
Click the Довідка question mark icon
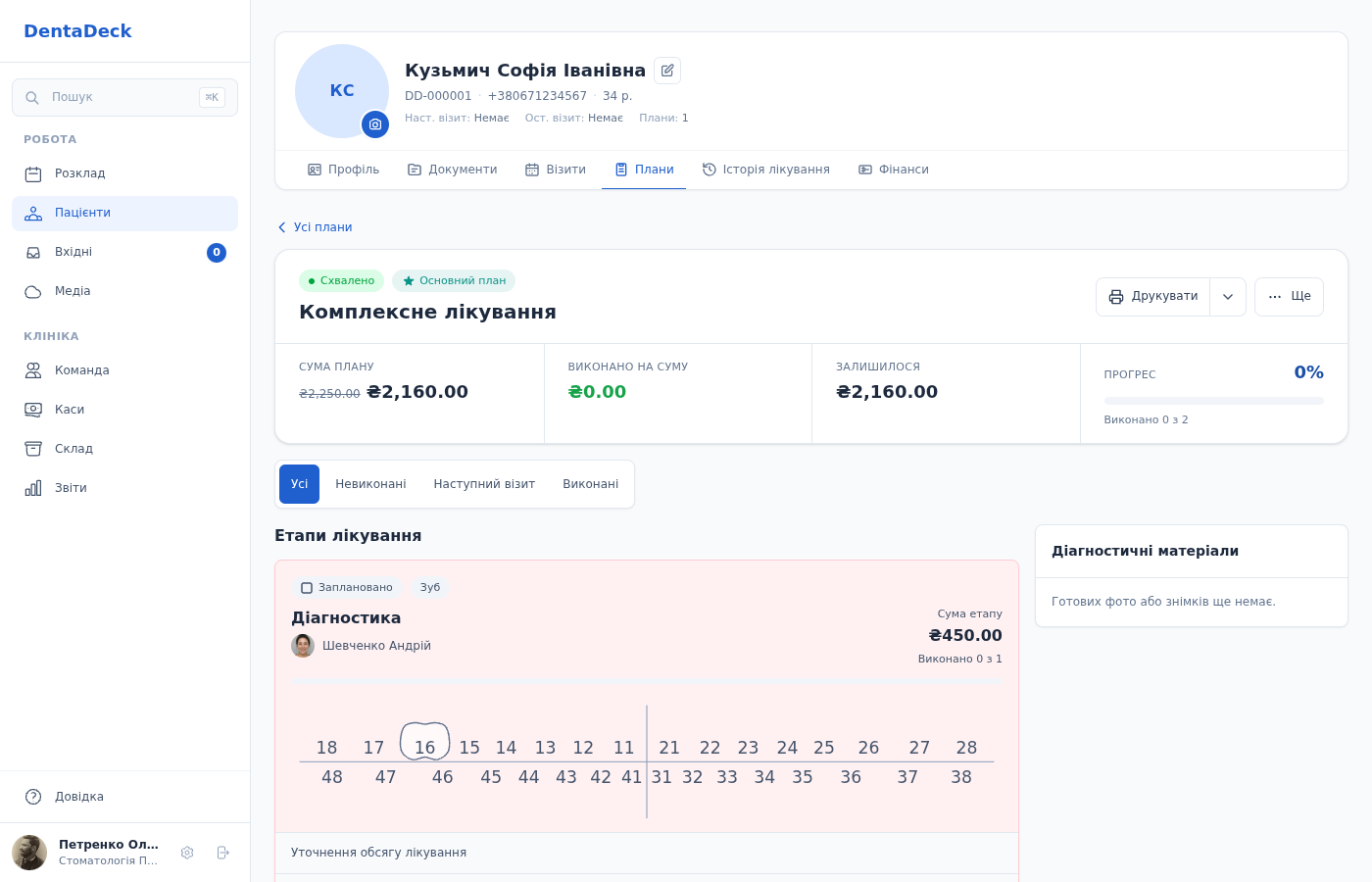(33, 797)
